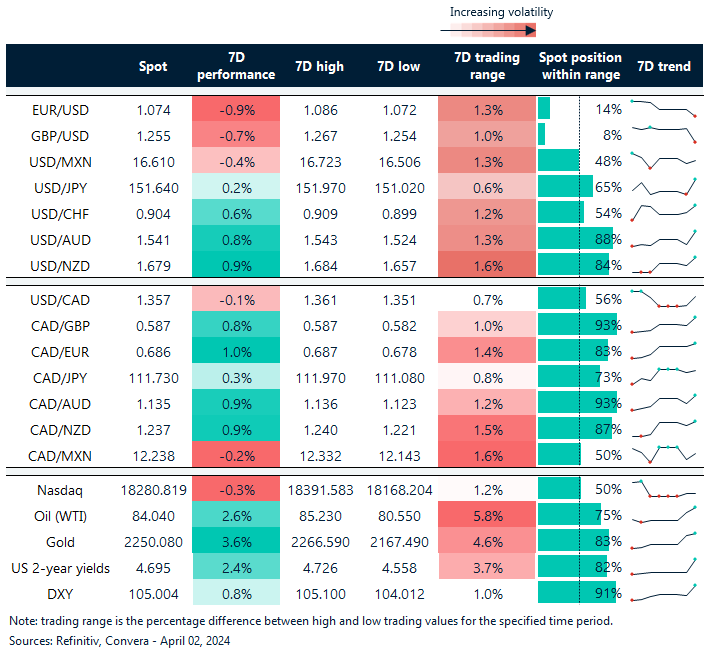Click the CAD/JPY 7D high value 111.970
Screen dimensions: 707x651
coord(320,377)
